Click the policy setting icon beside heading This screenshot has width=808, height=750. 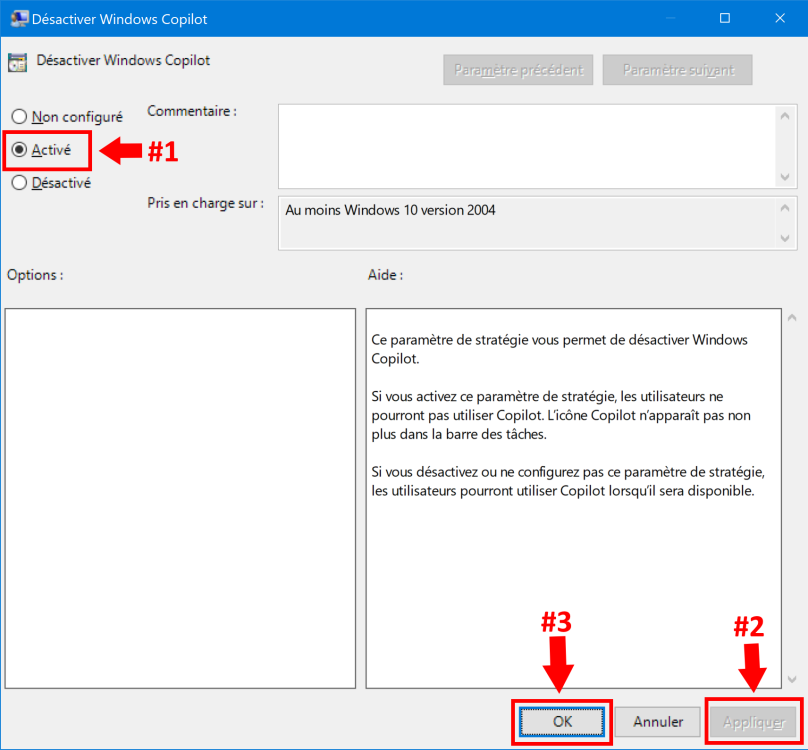coord(18,62)
